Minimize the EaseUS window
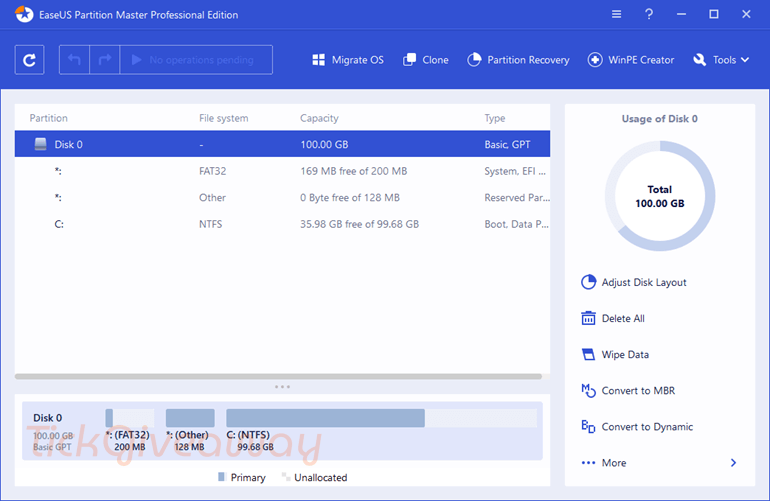This screenshot has width=770, height=501. coord(681,14)
